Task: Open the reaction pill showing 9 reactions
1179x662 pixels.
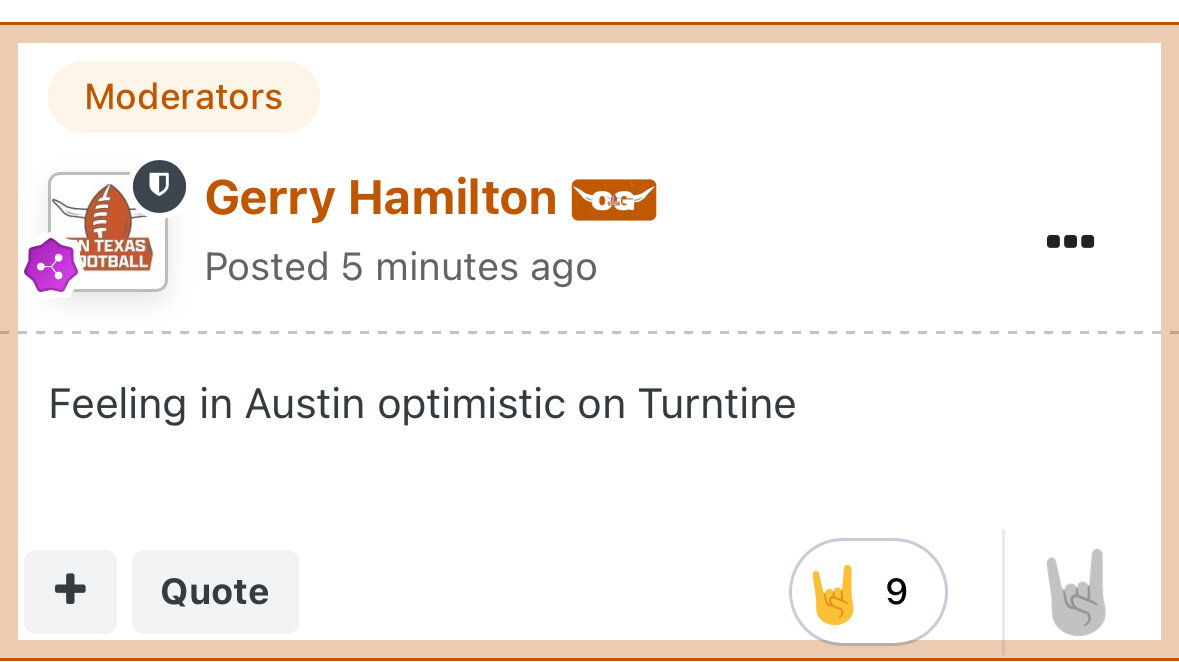Action: pos(868,591)
